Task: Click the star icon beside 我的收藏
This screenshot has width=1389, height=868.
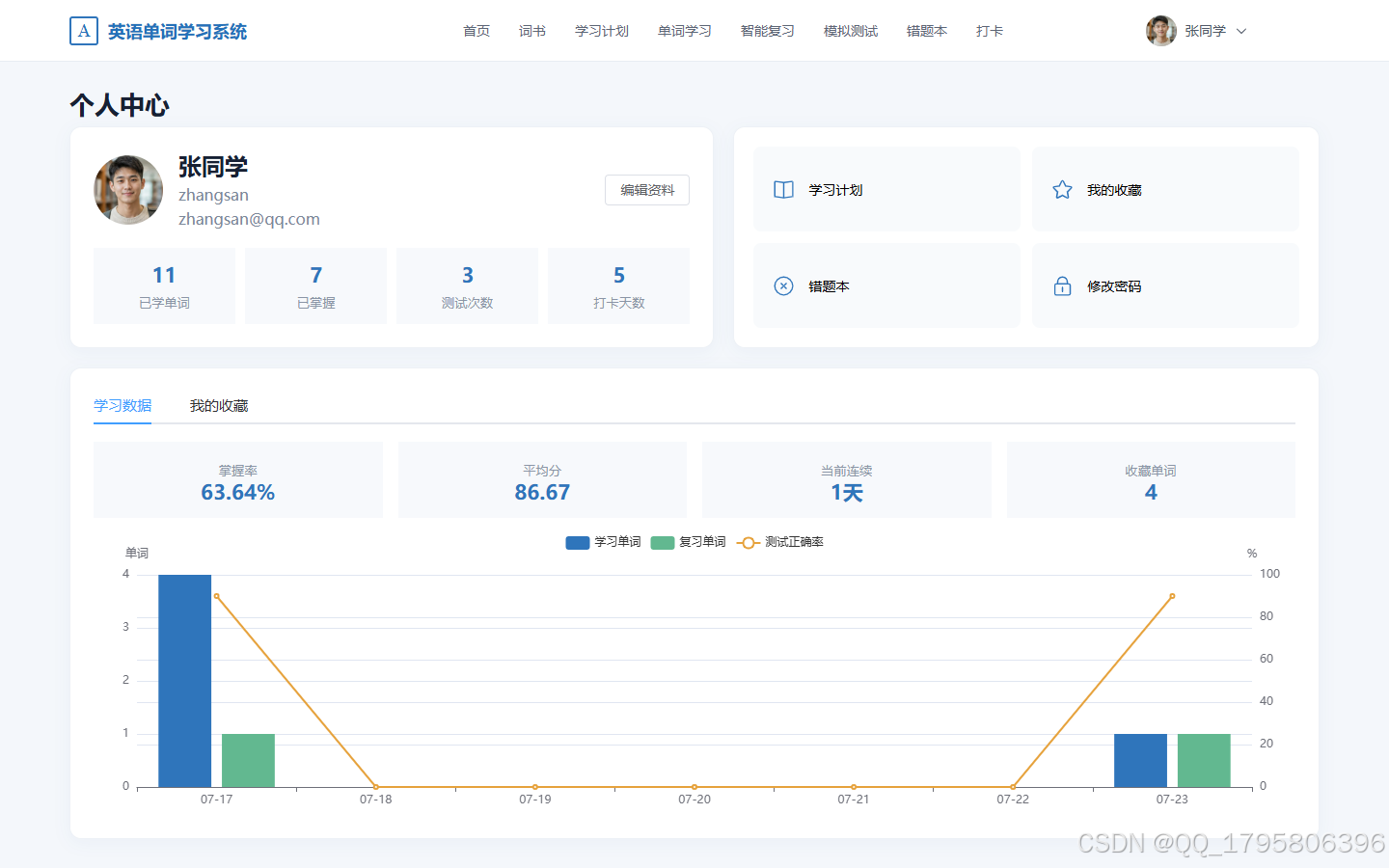Action: point(1062,190)
